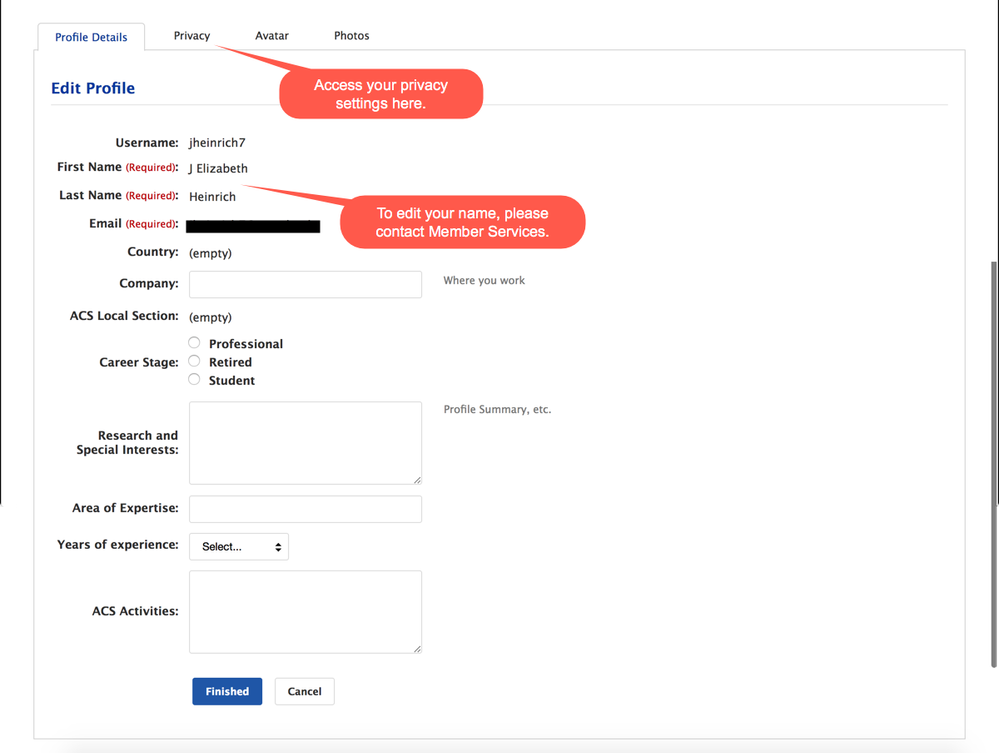Screen dimensions: 999x753
Task: Click the Cancel button
Action: click(x=304, y=691)
